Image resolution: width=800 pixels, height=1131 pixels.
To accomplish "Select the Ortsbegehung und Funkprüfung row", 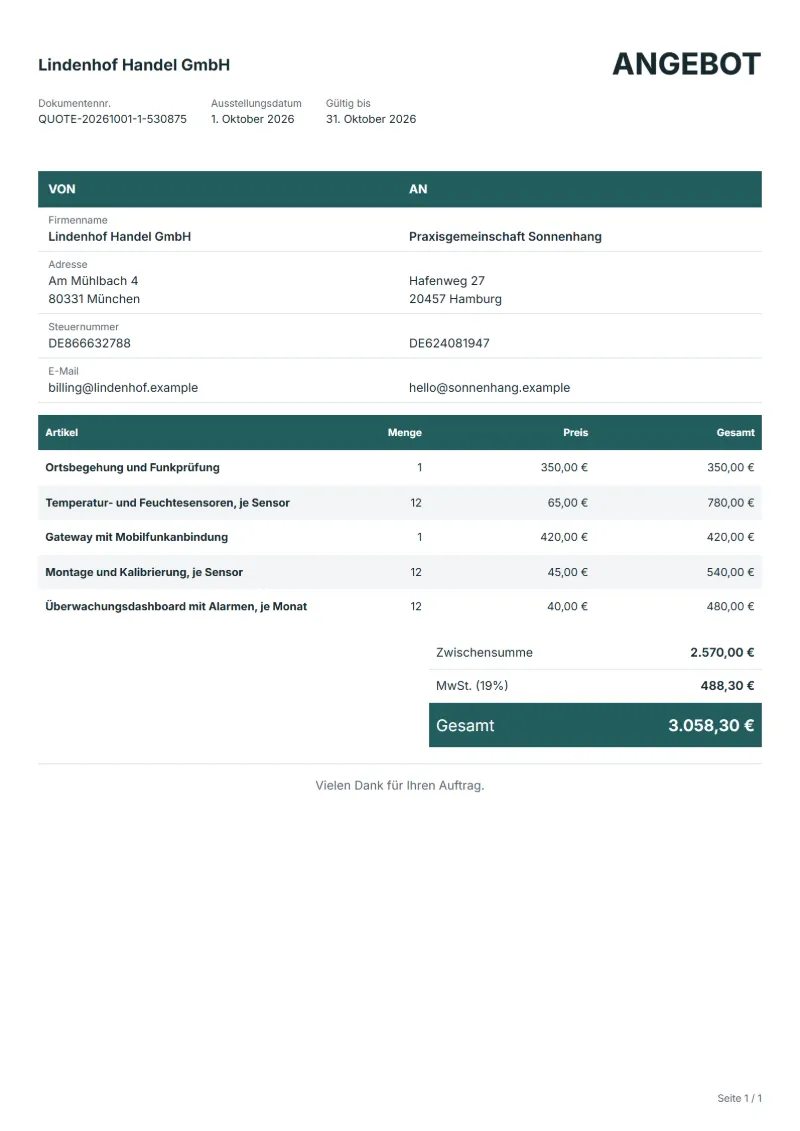I will click(x=400, y=467).
